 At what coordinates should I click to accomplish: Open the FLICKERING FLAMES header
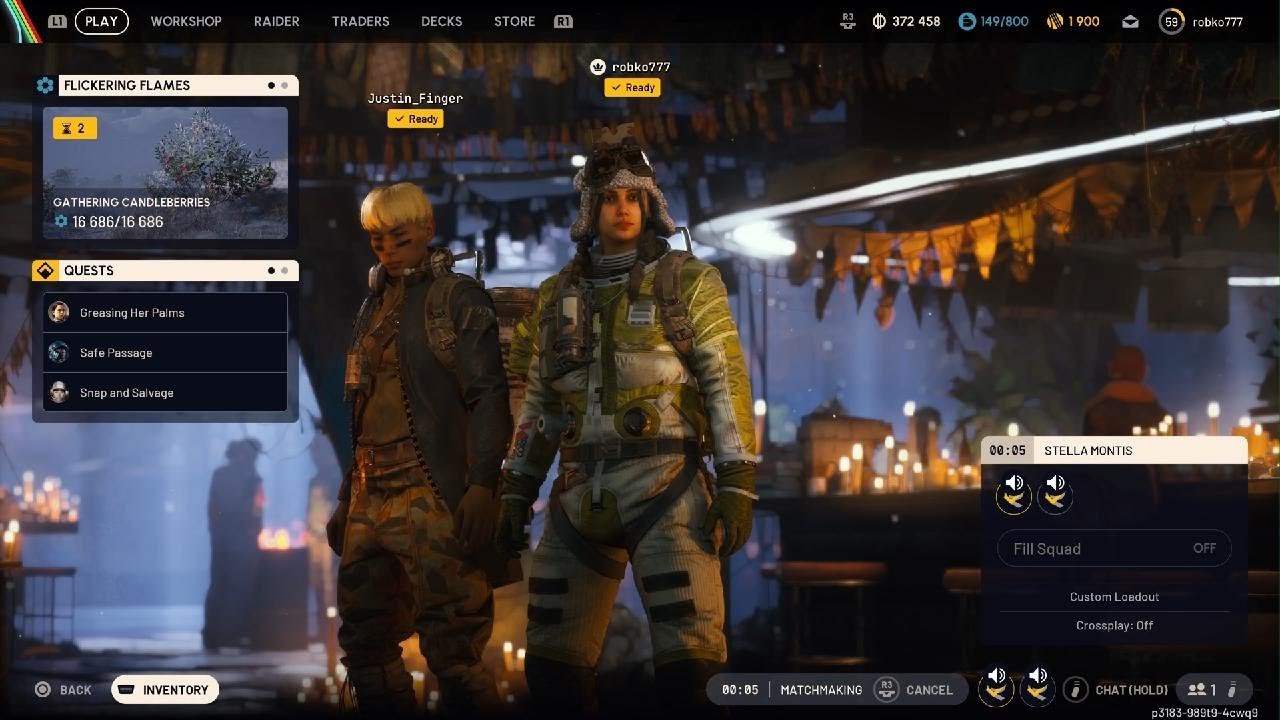click(x=178, y=86)
